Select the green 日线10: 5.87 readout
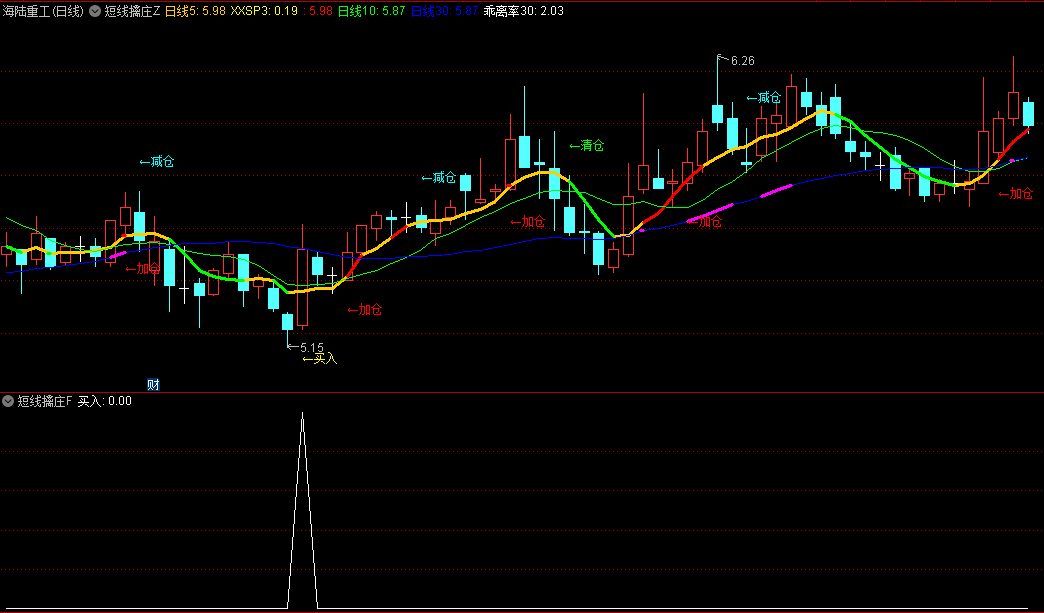This screenshot has width=1044, height=613. [372, 11]
